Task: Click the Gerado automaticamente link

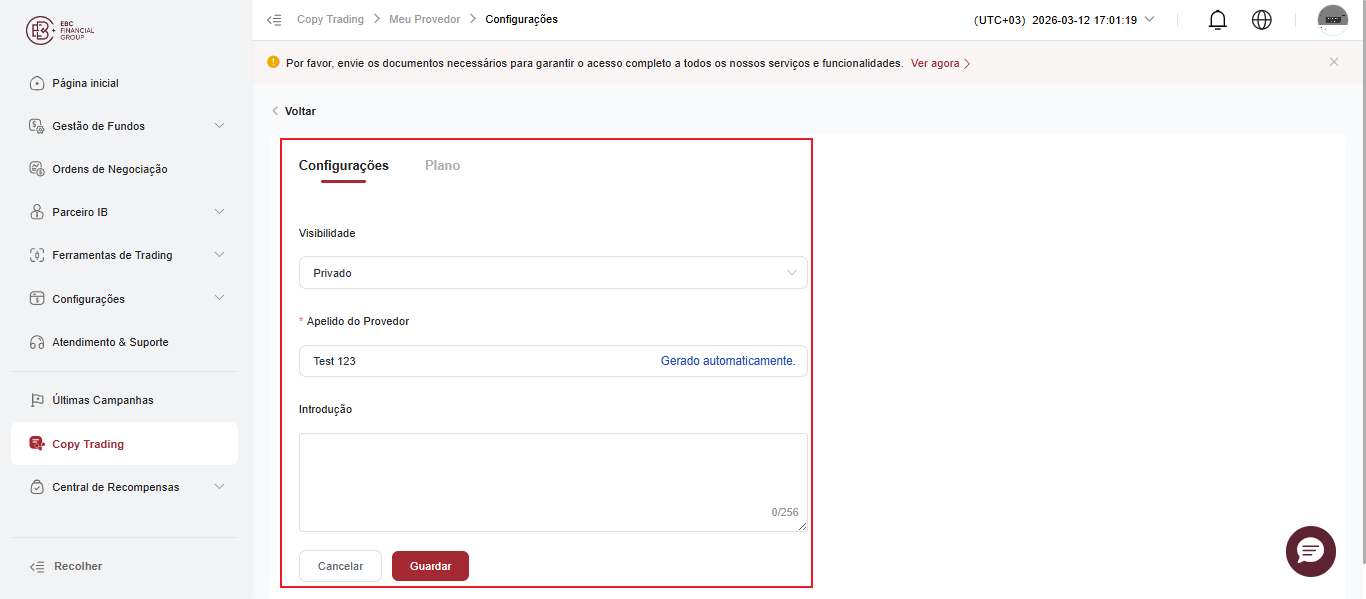Action: pyautogui.click(x=728, y=361)
